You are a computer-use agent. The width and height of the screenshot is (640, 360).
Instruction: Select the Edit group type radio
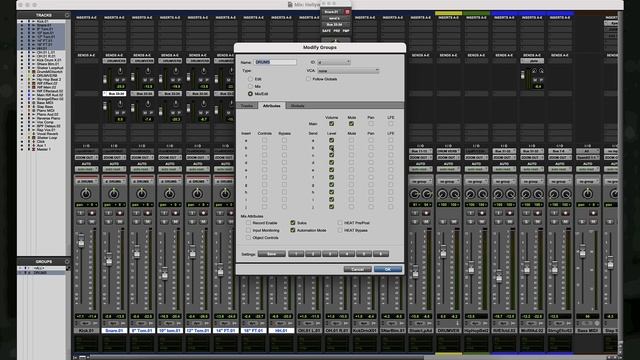tap(250, 79)
